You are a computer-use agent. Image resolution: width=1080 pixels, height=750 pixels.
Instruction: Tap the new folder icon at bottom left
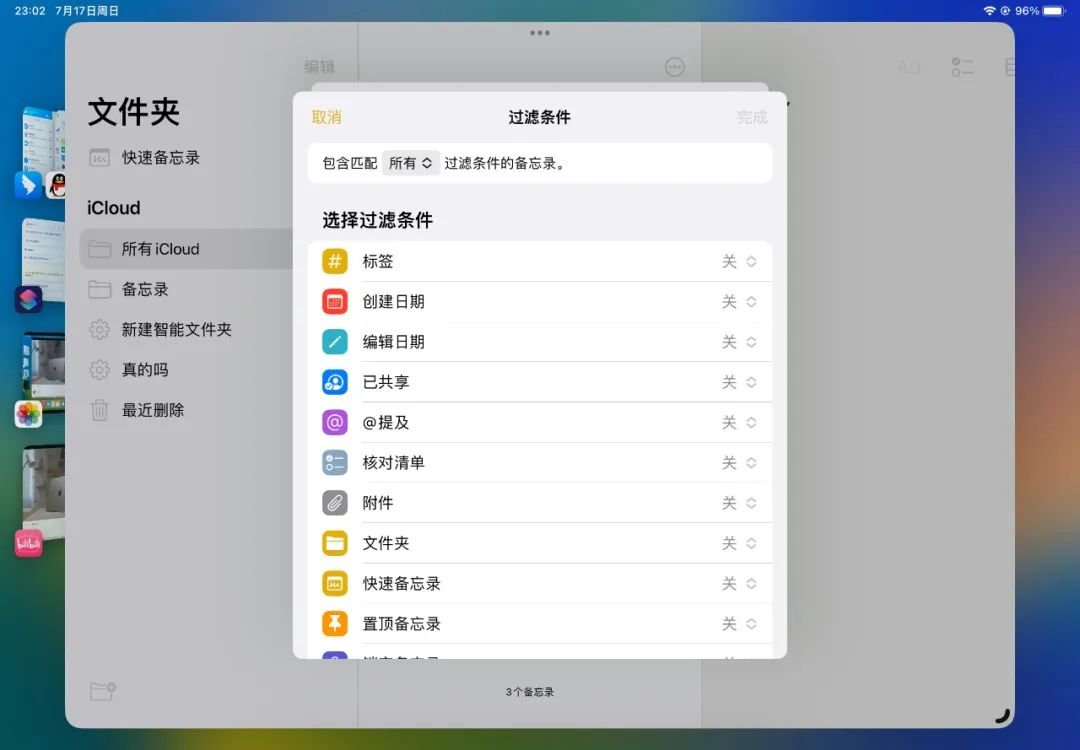[101, 690]
